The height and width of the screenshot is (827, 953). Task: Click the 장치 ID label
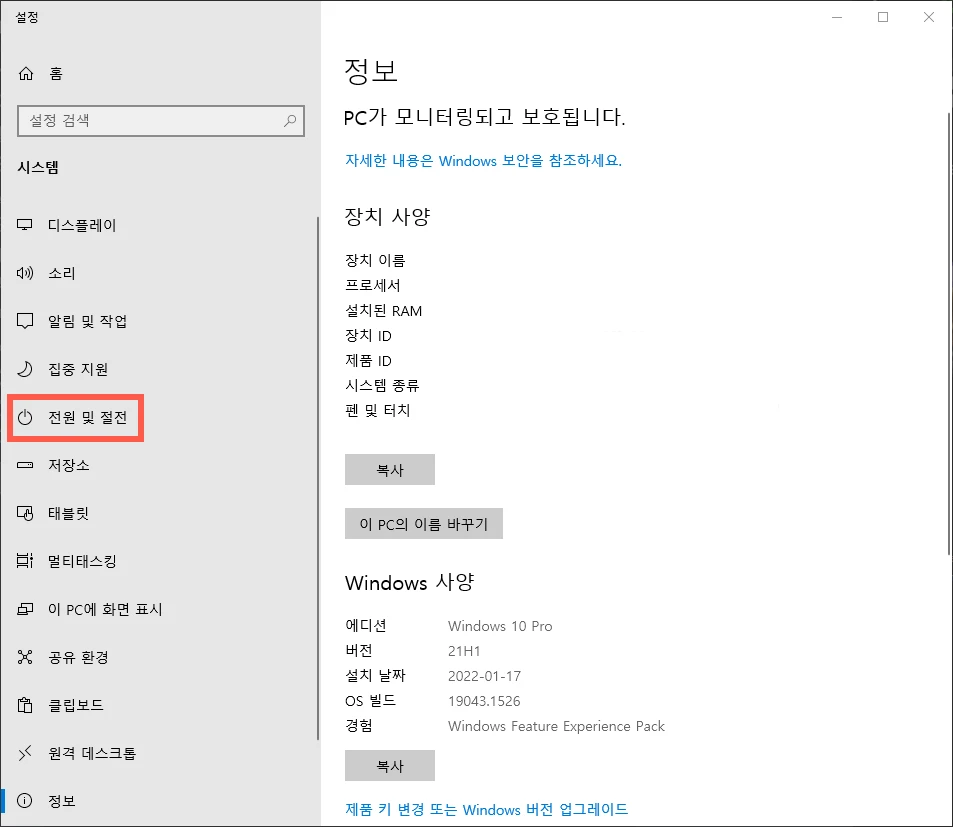tap(368, 335)
